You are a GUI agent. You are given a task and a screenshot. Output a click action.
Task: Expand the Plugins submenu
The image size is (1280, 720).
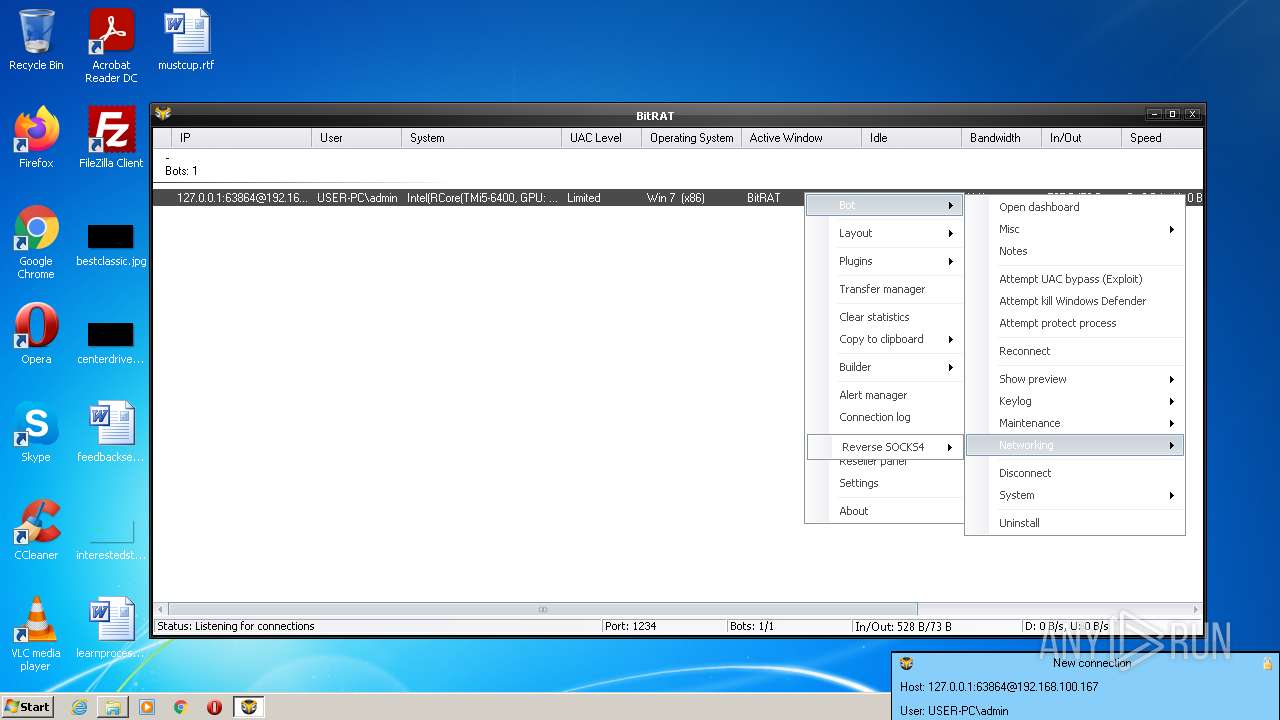(x=884, y=261)
